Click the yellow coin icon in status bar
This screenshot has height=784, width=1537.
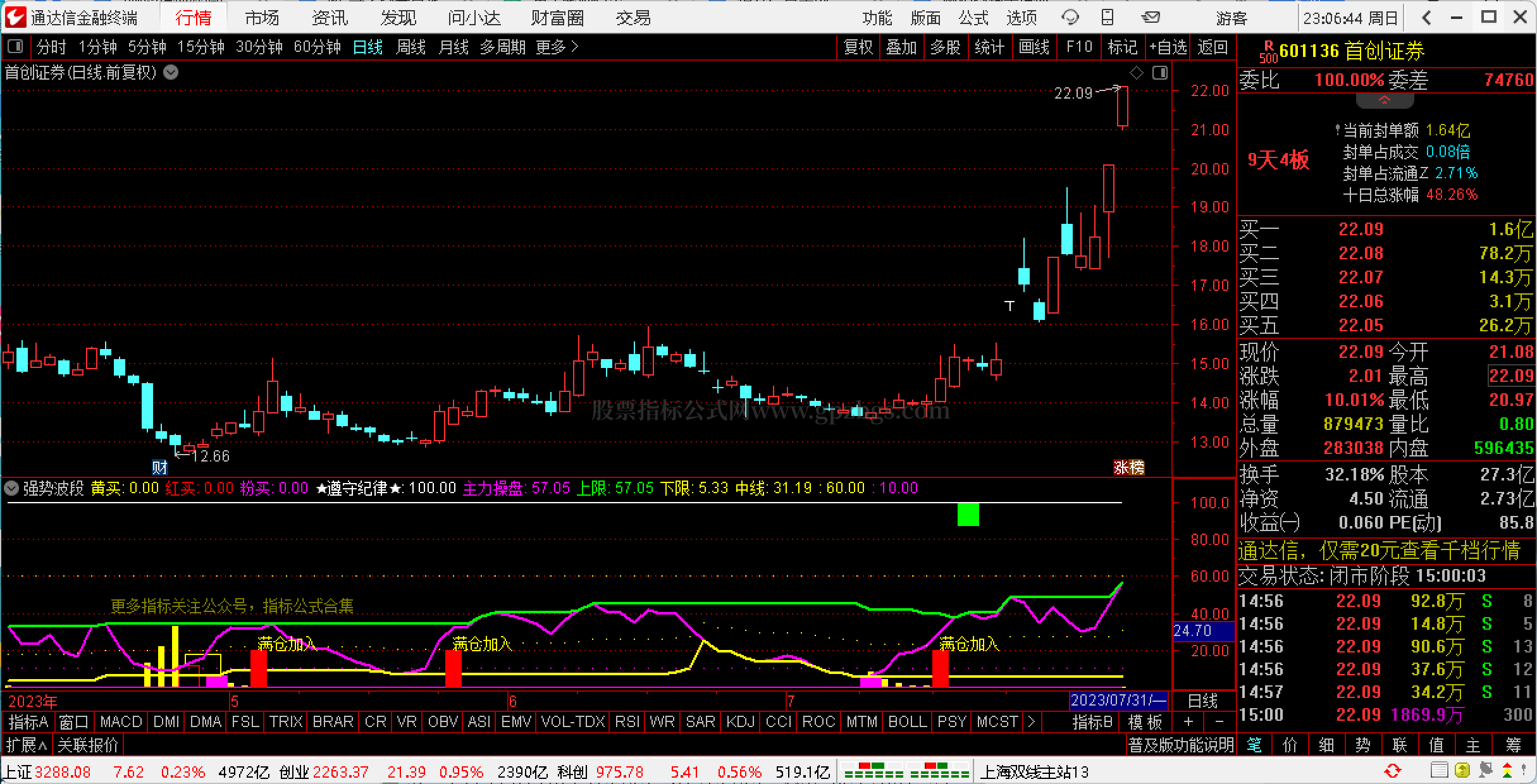[x=1462, y=771]
